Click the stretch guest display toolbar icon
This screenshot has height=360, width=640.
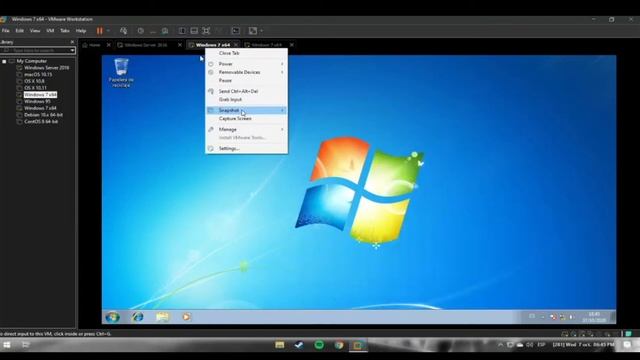[x=253, y=31]
